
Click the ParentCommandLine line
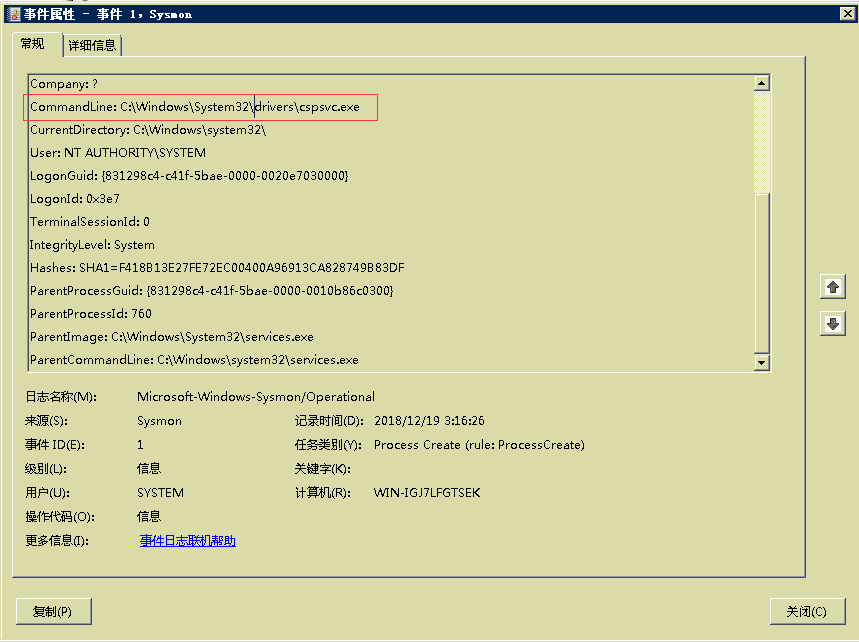pyautogui.click(x=194, y=360)
